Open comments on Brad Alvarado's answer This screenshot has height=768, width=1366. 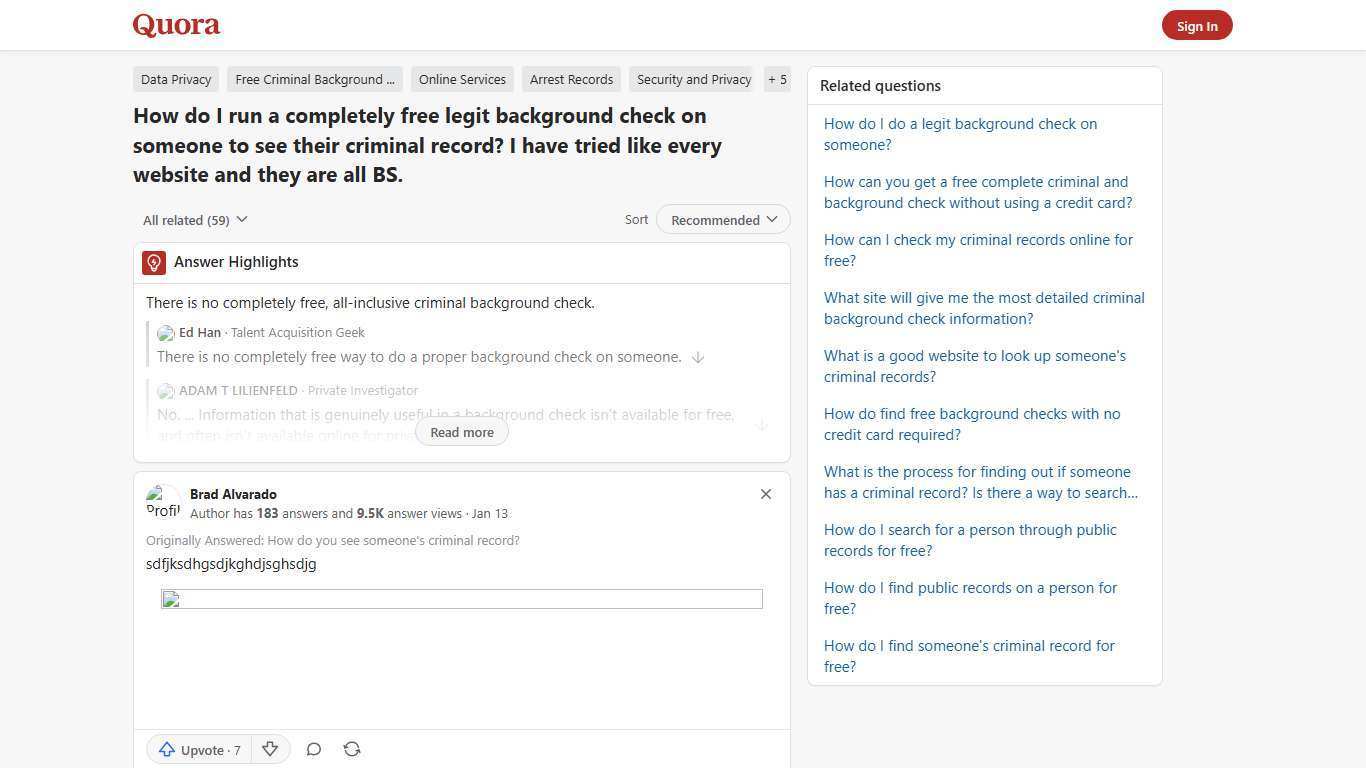pos(313,749)
